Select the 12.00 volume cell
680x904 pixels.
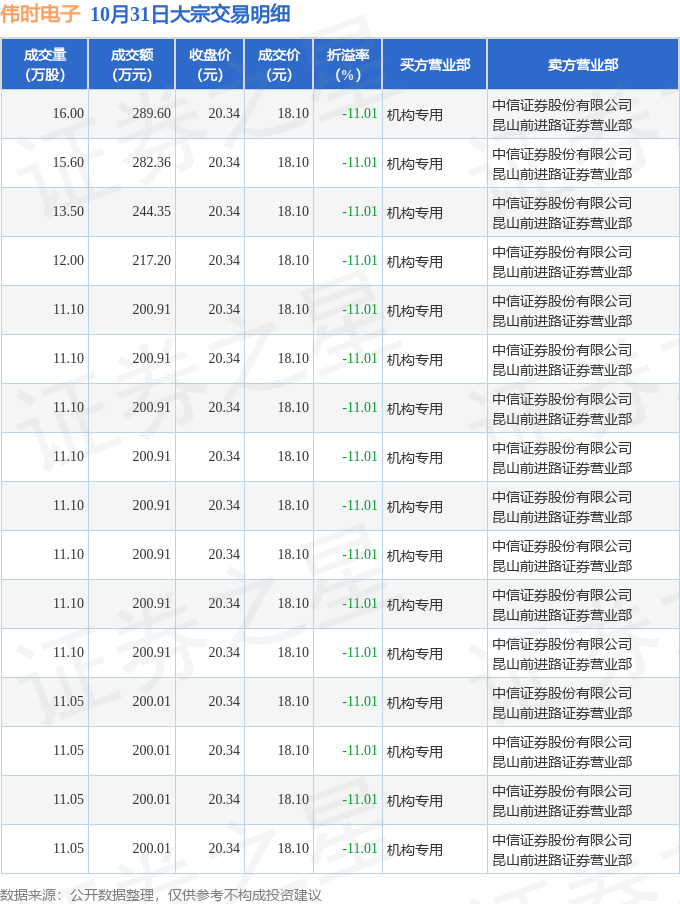68,261
